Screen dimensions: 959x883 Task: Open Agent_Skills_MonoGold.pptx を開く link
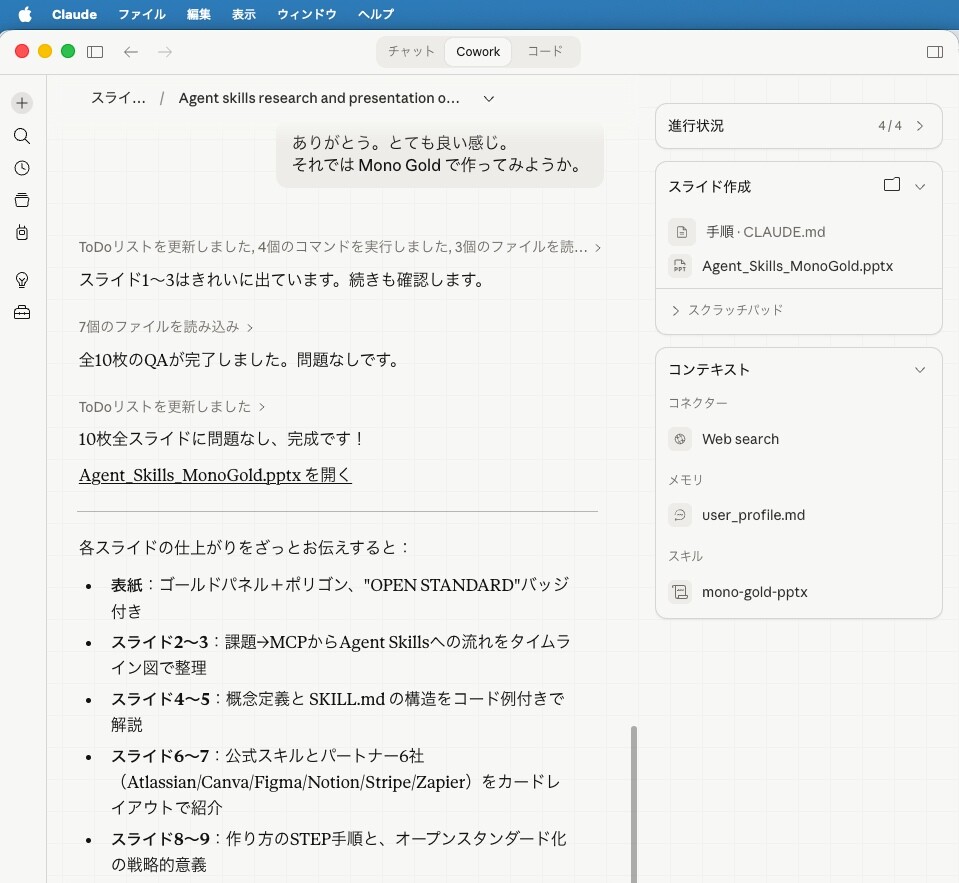coord(215,475)
